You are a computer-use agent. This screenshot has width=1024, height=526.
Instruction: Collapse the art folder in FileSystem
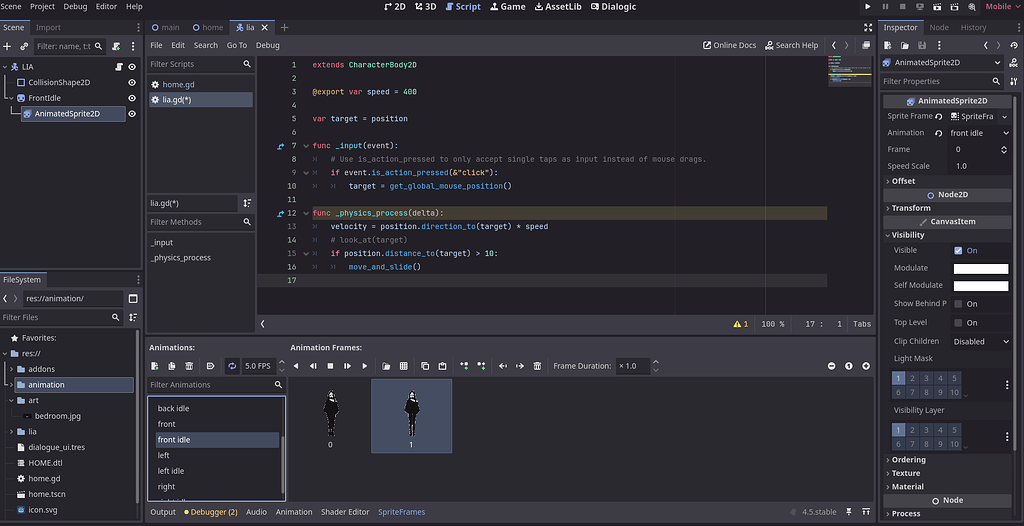(12, 401)
